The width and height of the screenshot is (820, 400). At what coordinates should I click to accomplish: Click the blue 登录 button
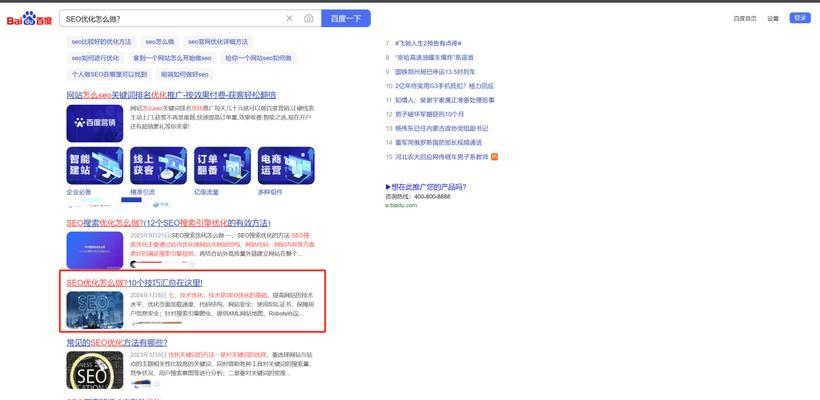click(x=800, y=18)
